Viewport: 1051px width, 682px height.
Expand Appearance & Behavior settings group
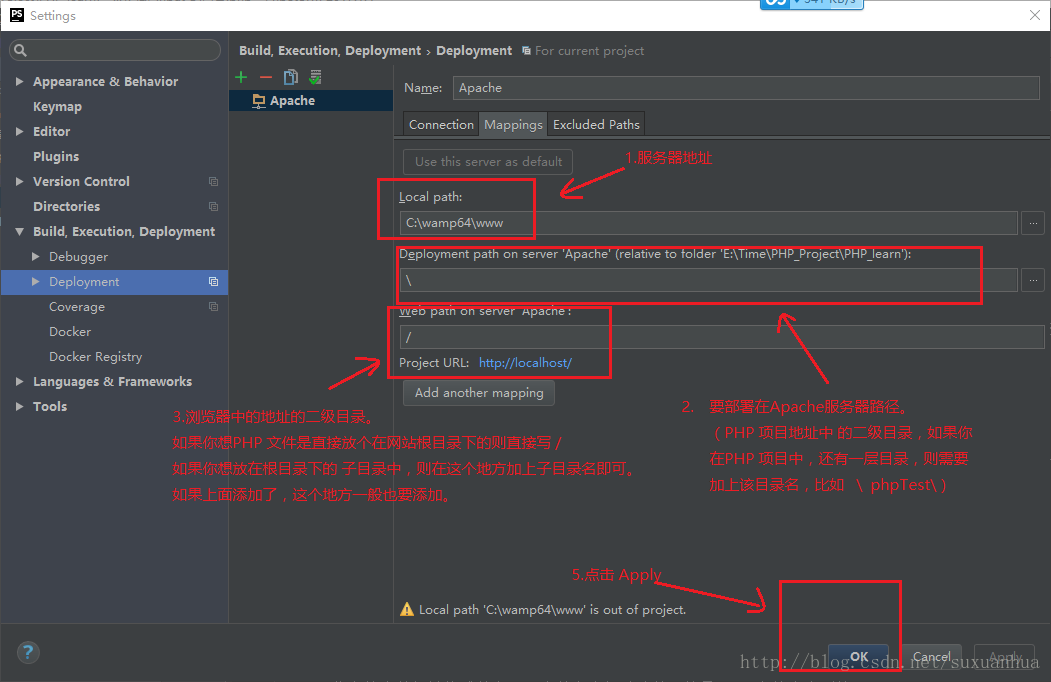coord(19,81)
